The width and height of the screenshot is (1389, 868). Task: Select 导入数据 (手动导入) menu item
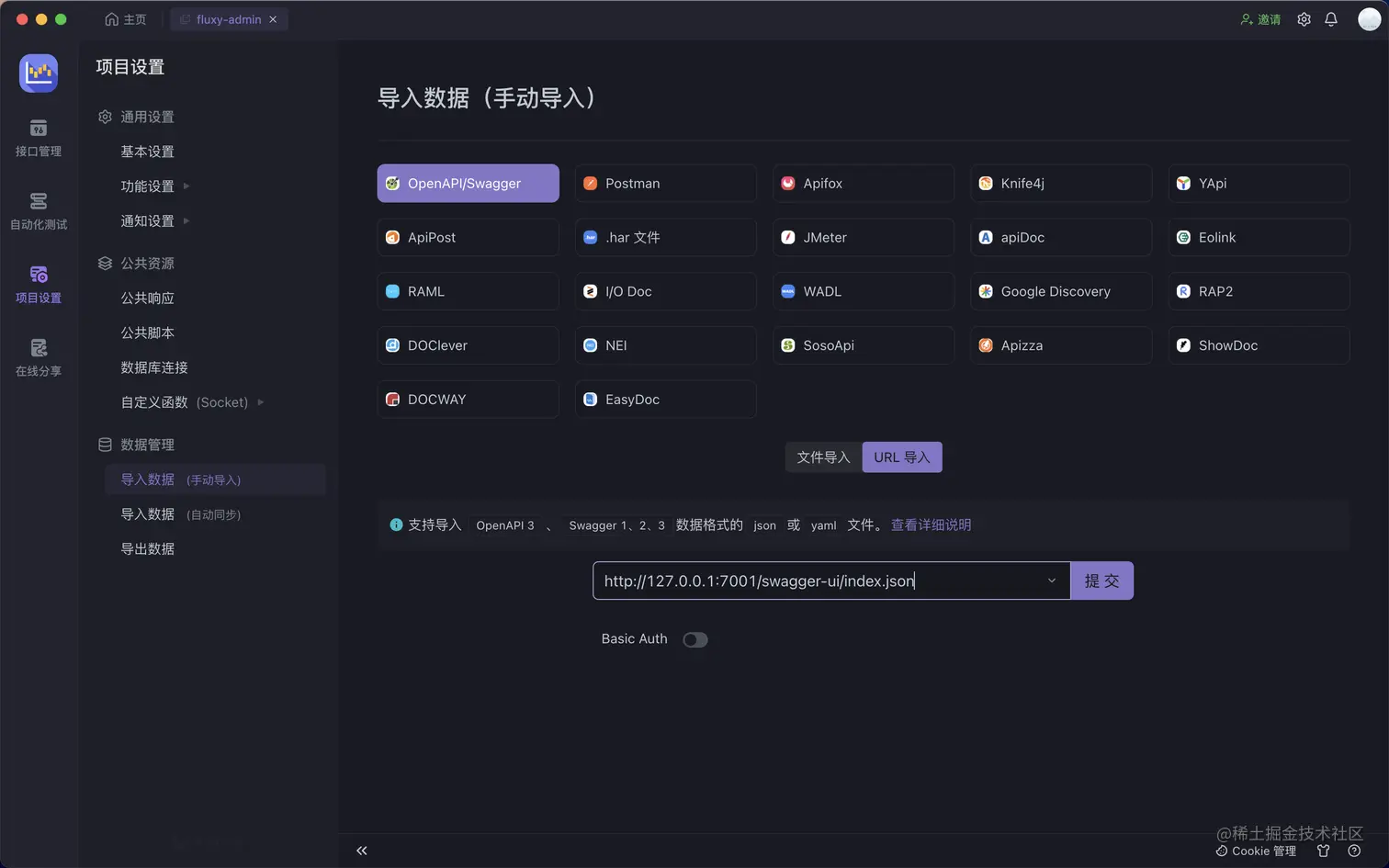point(215,479)
